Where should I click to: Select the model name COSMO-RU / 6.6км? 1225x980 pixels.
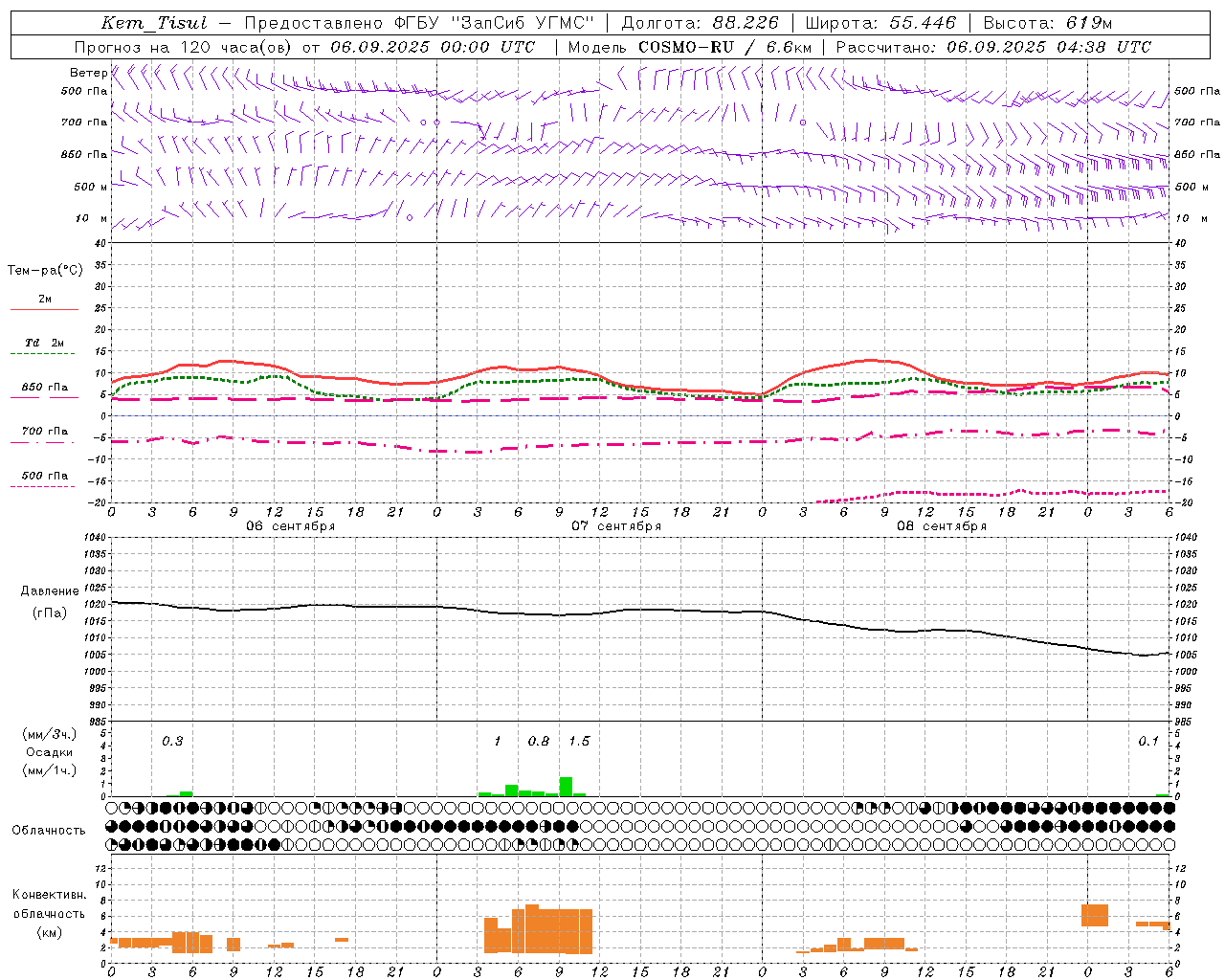click(725, 47)
